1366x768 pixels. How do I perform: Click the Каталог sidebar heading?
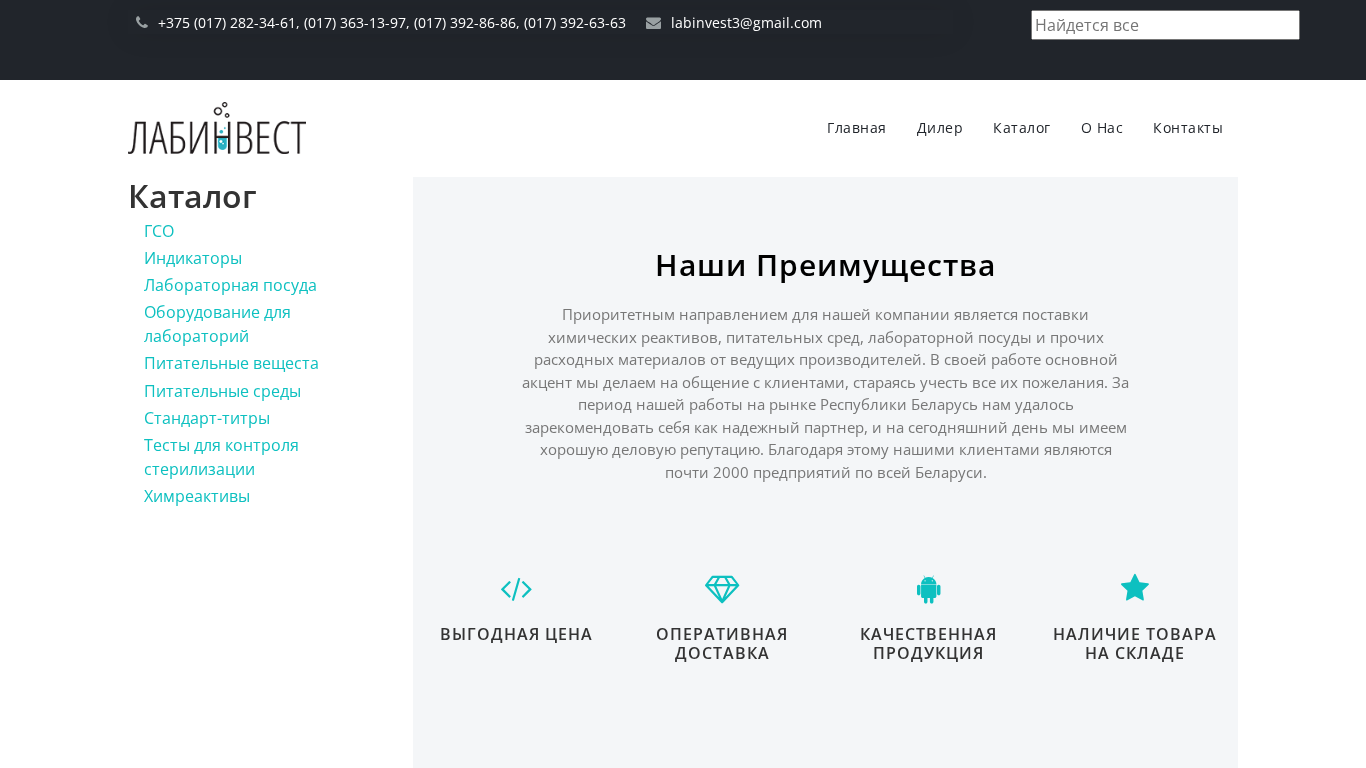[x=192, y=197]
